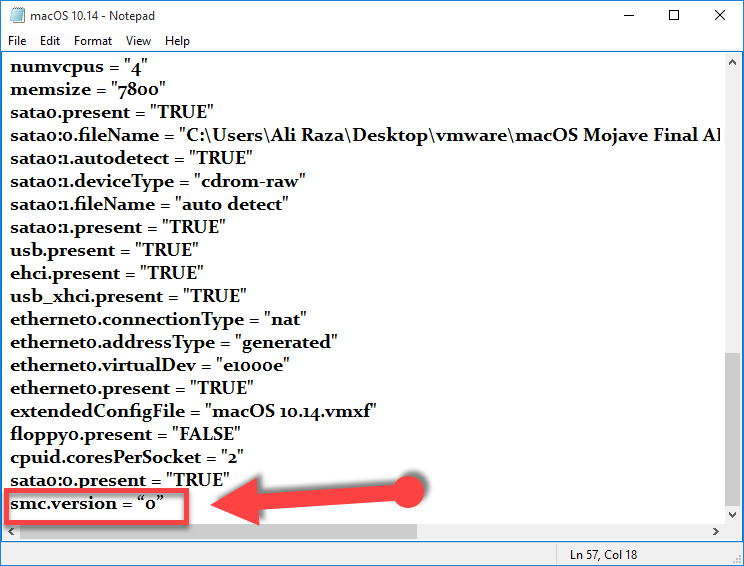Open the Edit menu
The height and width of the screenshot is (566, 744).
pyautogui.click(x=50, y=41)
